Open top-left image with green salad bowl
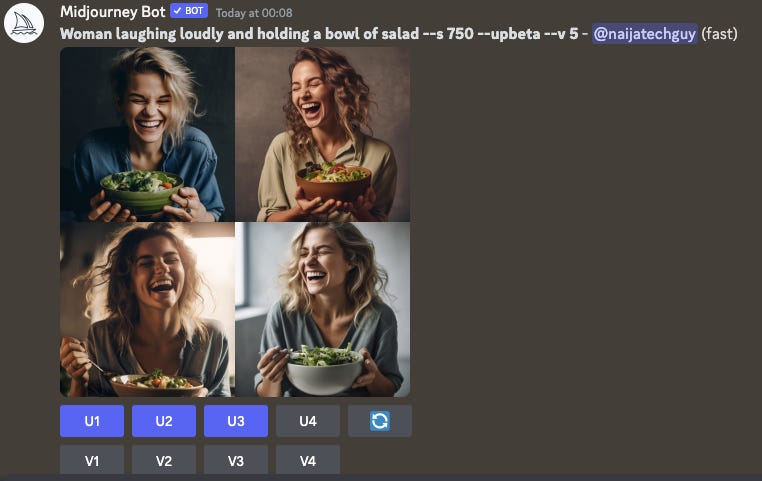 pos(147,134)
